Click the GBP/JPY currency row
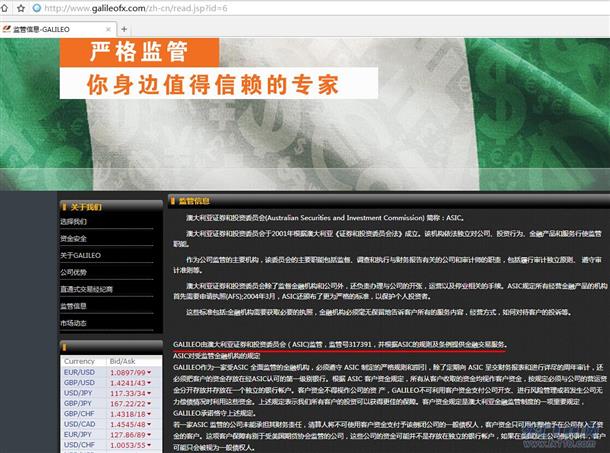 click(x=111, y=404)
